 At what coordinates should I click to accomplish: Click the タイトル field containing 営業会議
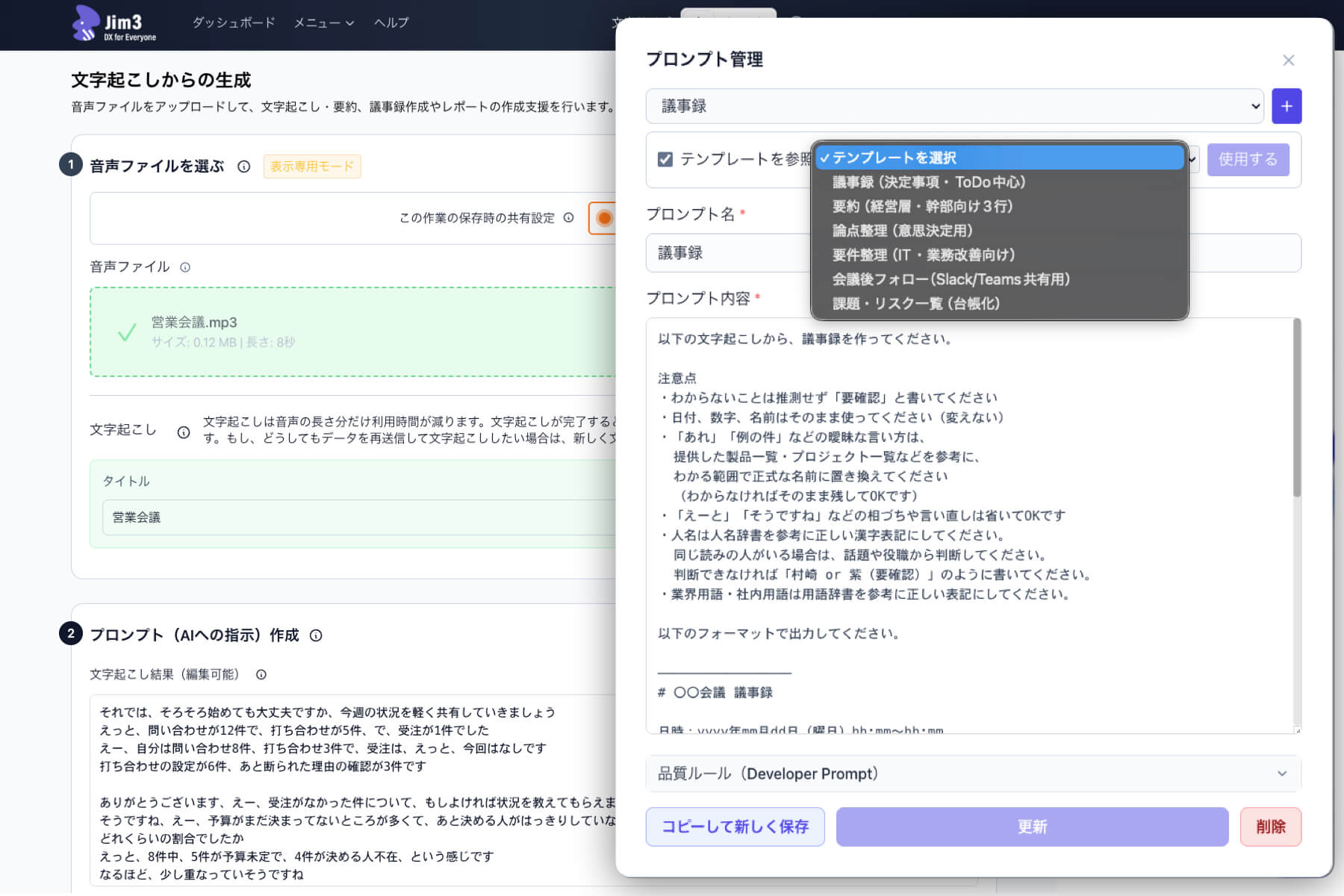(358, 517)
